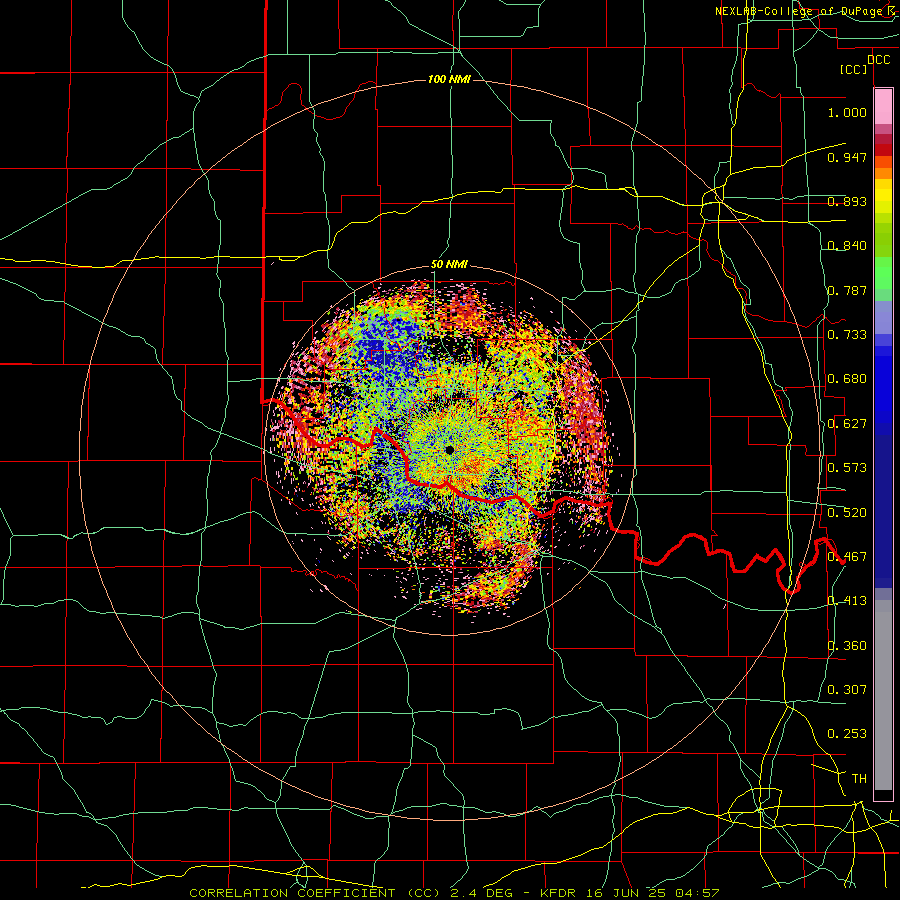This screenshot has height=900, width=900.
Task: Click the 0.573 value on the color scale
Action: coord(847,468)
